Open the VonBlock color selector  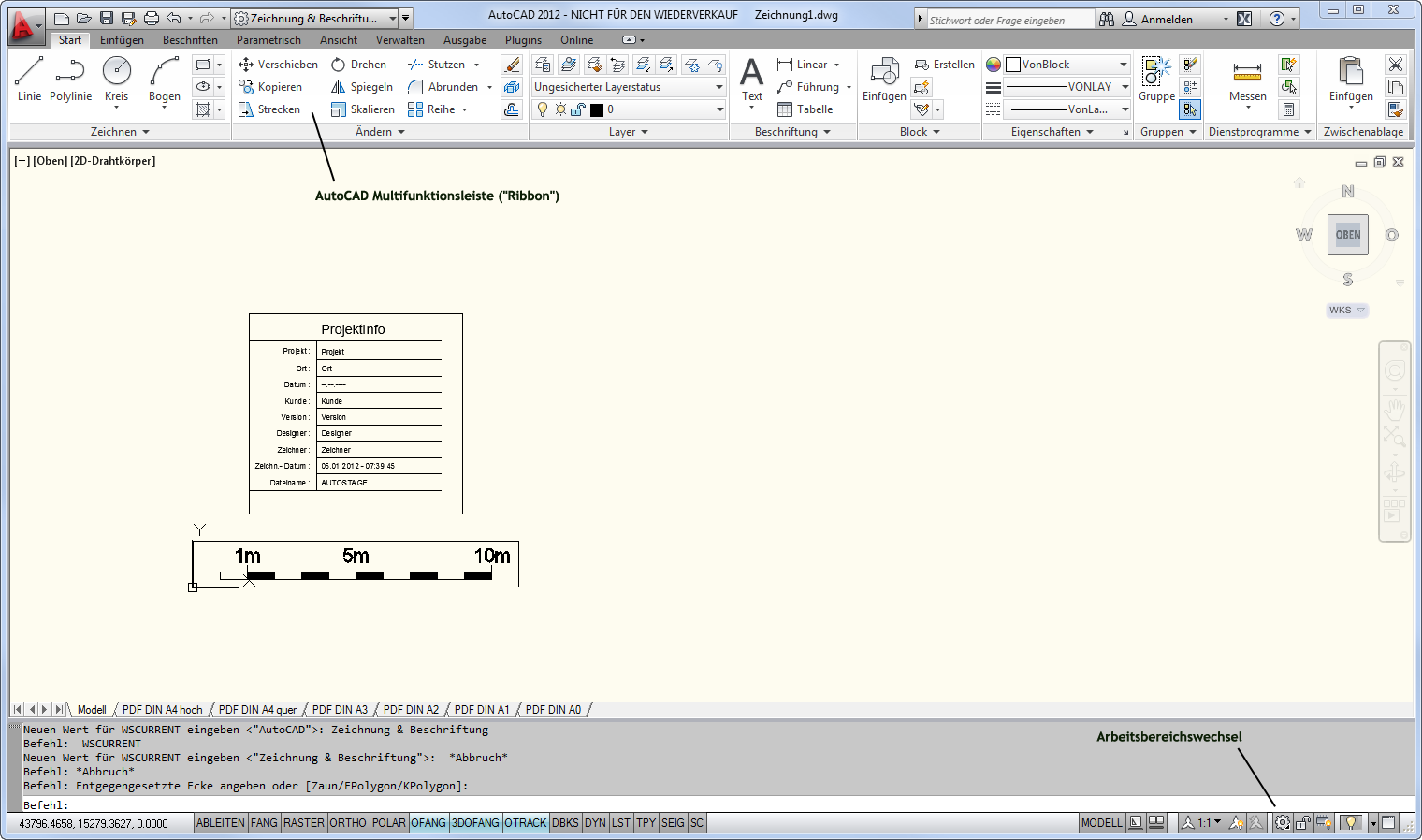point(1067,65)
